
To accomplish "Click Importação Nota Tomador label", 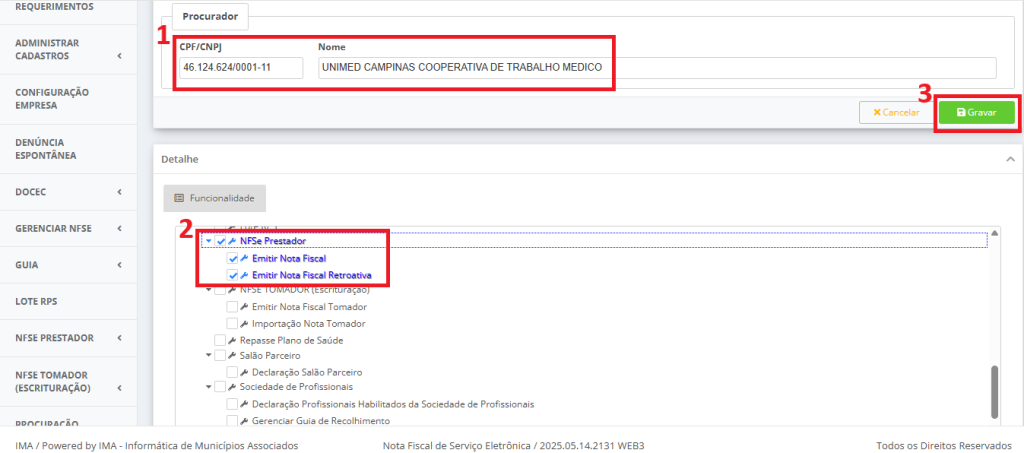I will [x=308, y=324].
